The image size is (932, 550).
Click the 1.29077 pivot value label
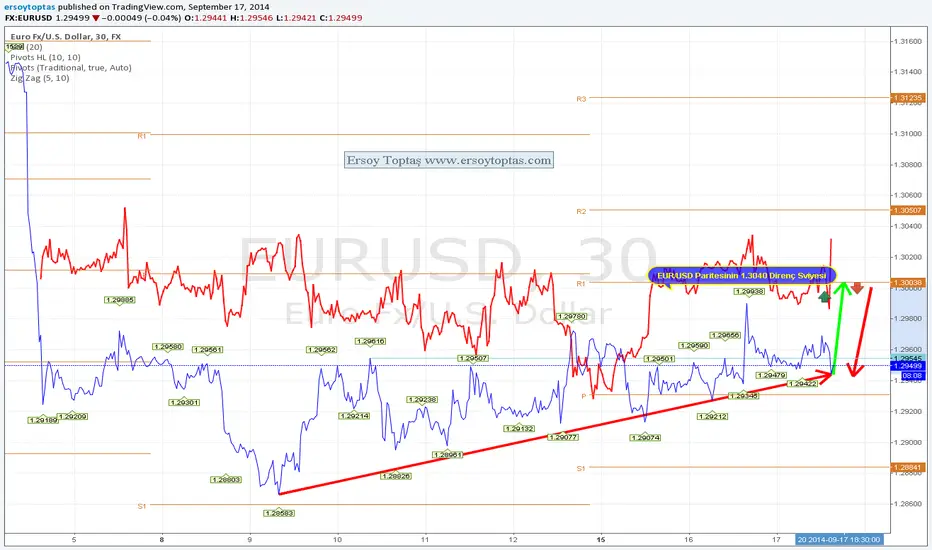563,437
